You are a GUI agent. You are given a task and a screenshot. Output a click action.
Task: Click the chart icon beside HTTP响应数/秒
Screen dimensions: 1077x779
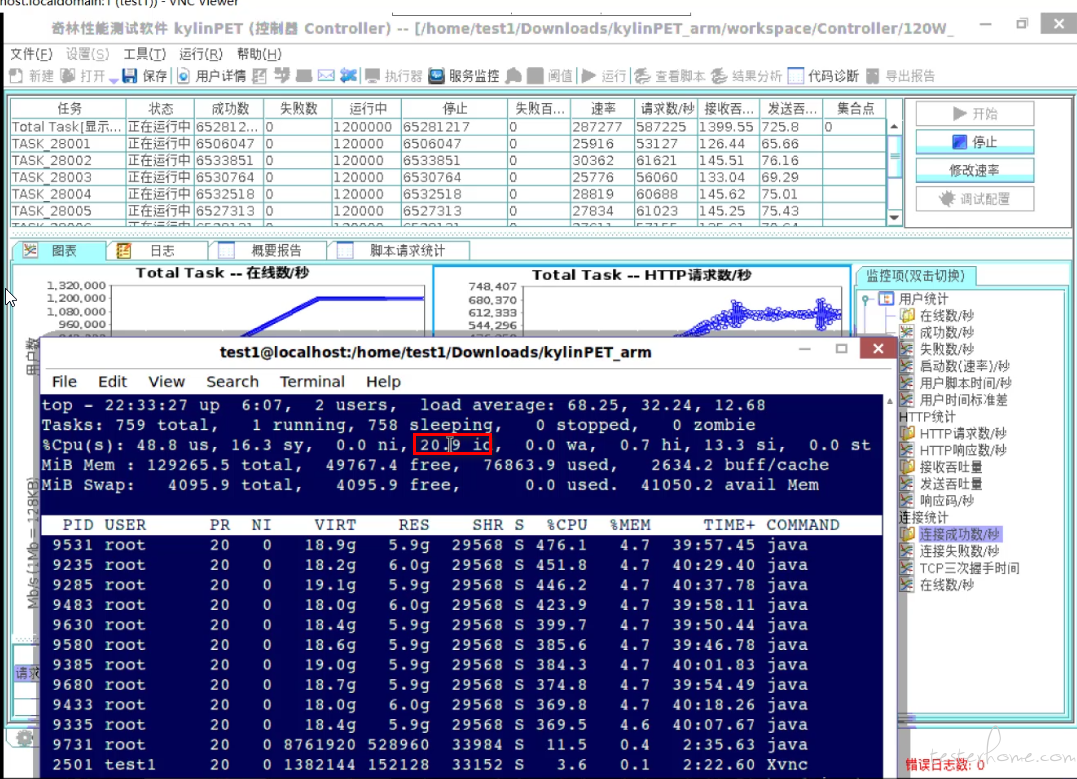pyautogui.click(x=907, y=450)
